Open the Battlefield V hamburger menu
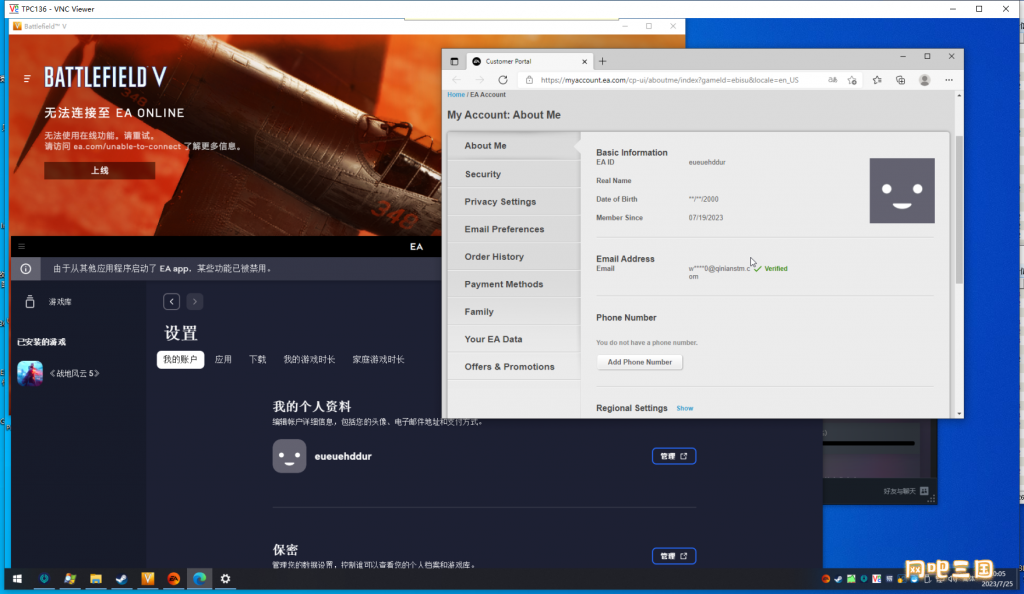 tap(27, 78)
